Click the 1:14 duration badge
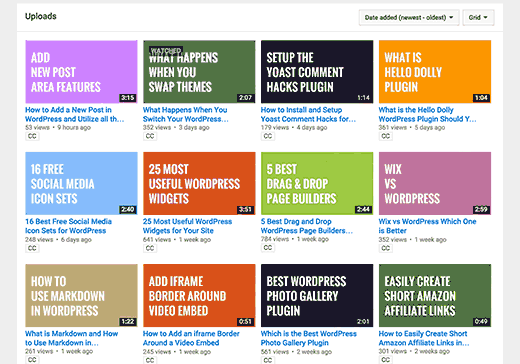 (363, 98)
